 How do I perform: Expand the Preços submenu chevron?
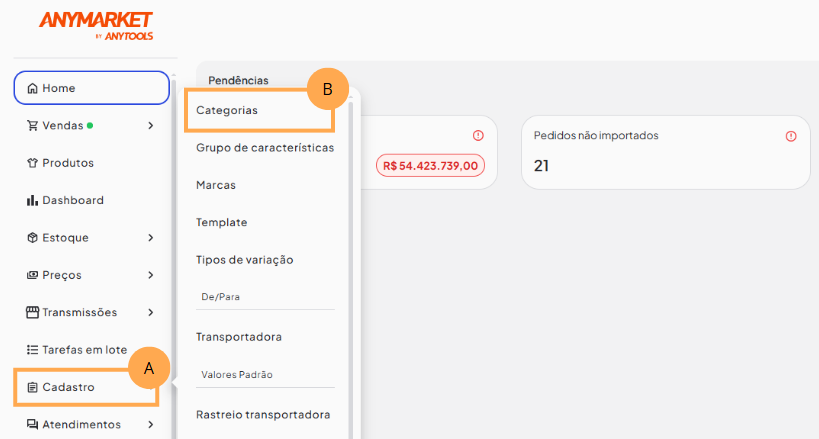(x=150, y=275)
